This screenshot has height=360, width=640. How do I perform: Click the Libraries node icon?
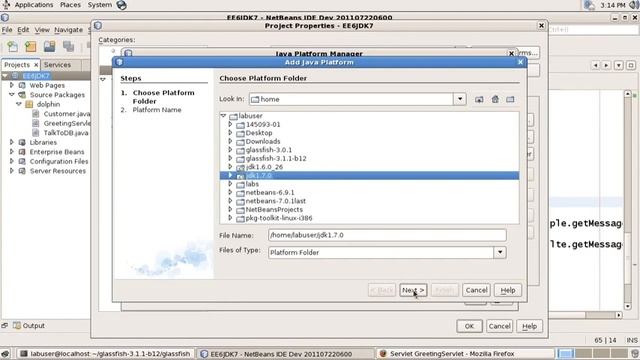[22, 142]
